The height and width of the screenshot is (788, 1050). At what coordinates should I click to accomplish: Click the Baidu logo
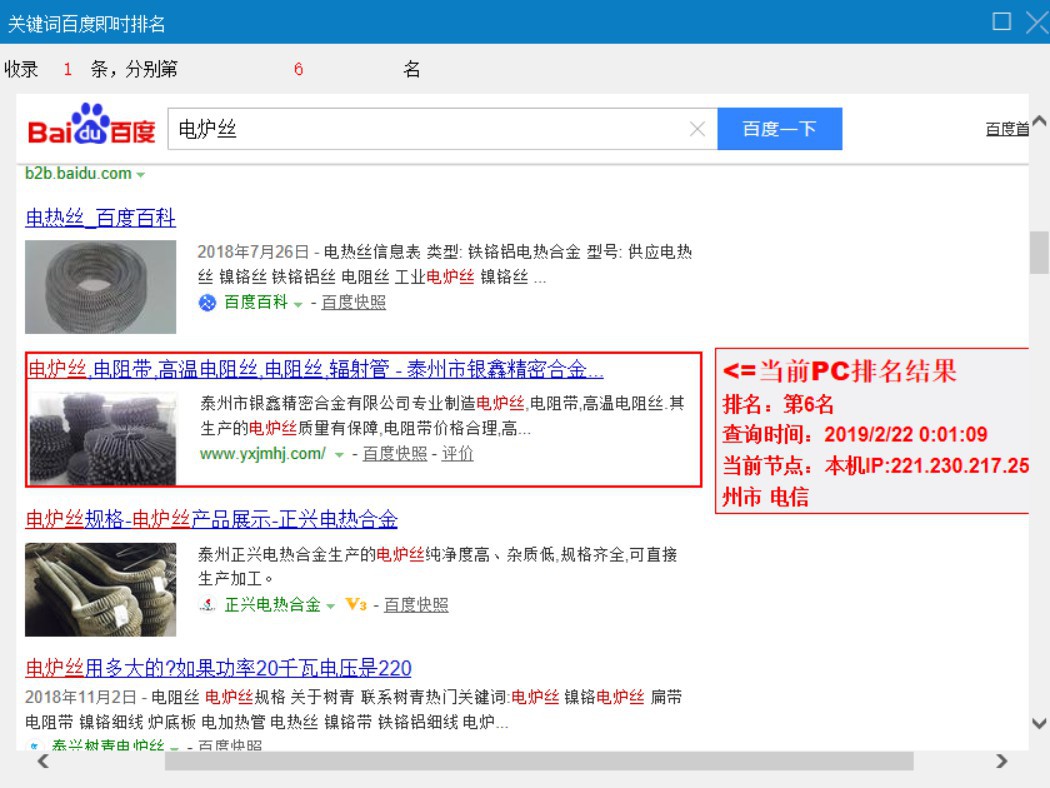click(91, 125)
